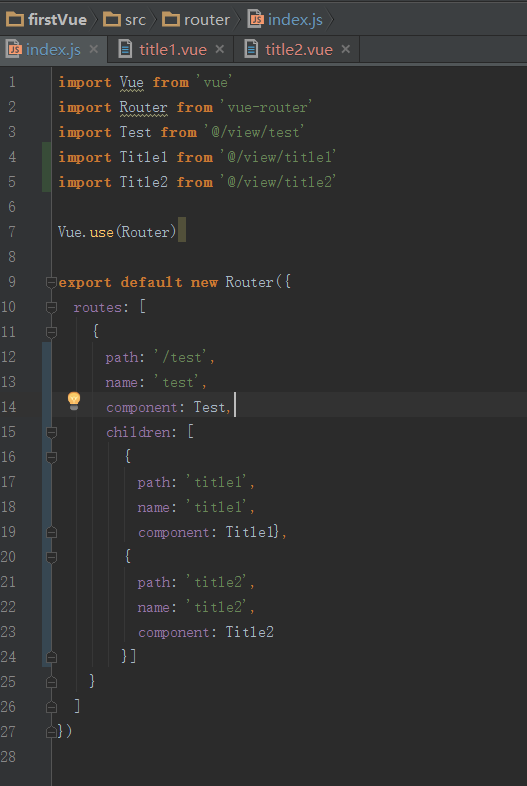Viewport: 527px width, 786px height.
Task: Collapse the title2 object fold at line 20
Action: pos(51,557)
